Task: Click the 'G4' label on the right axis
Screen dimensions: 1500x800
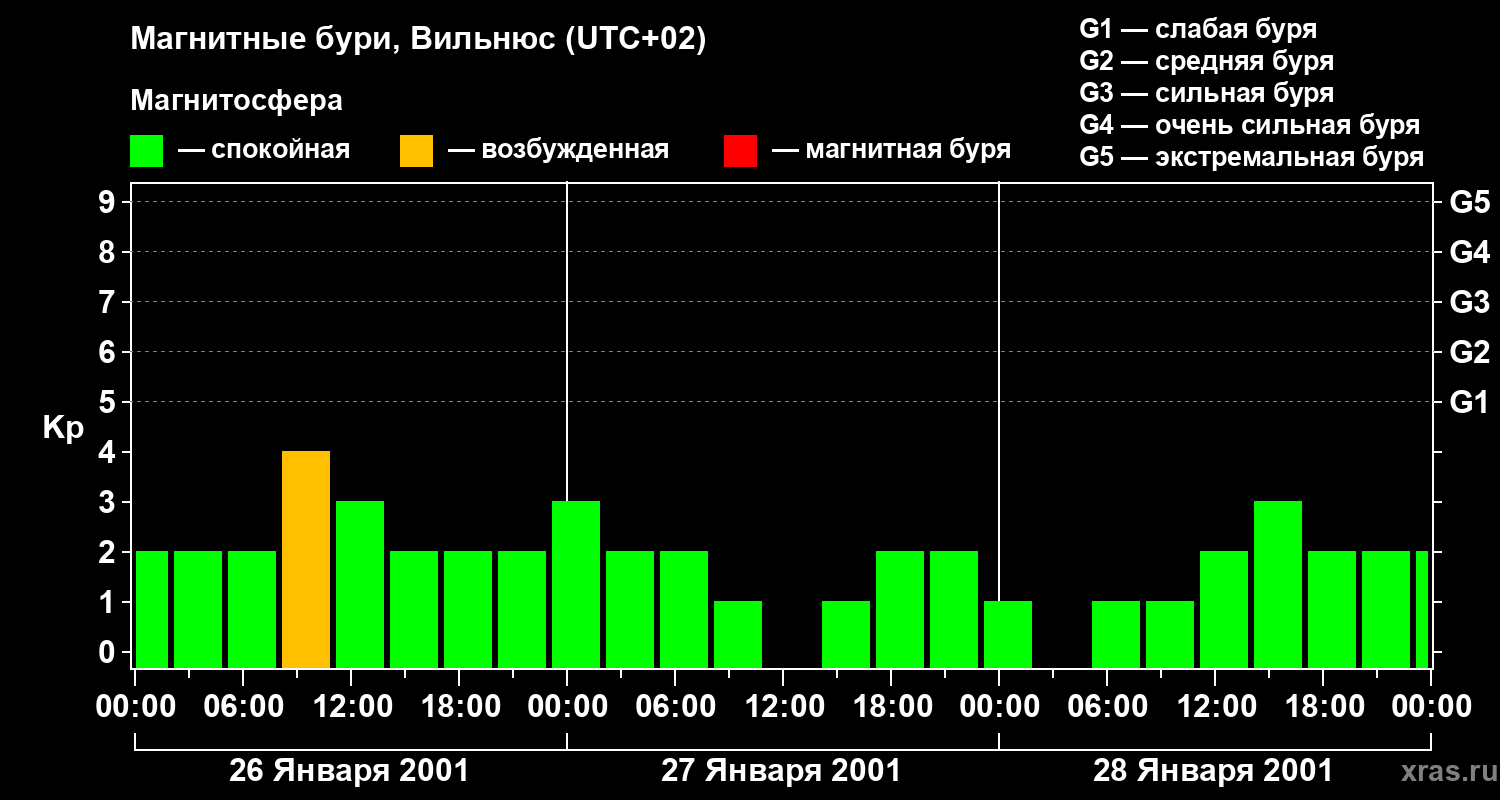Action: pos(1469,252)
